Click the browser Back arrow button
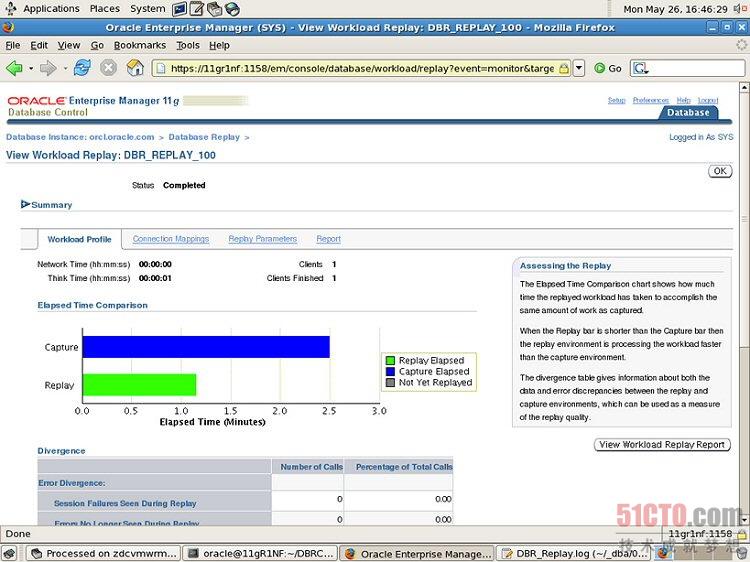 pos(14,68)
